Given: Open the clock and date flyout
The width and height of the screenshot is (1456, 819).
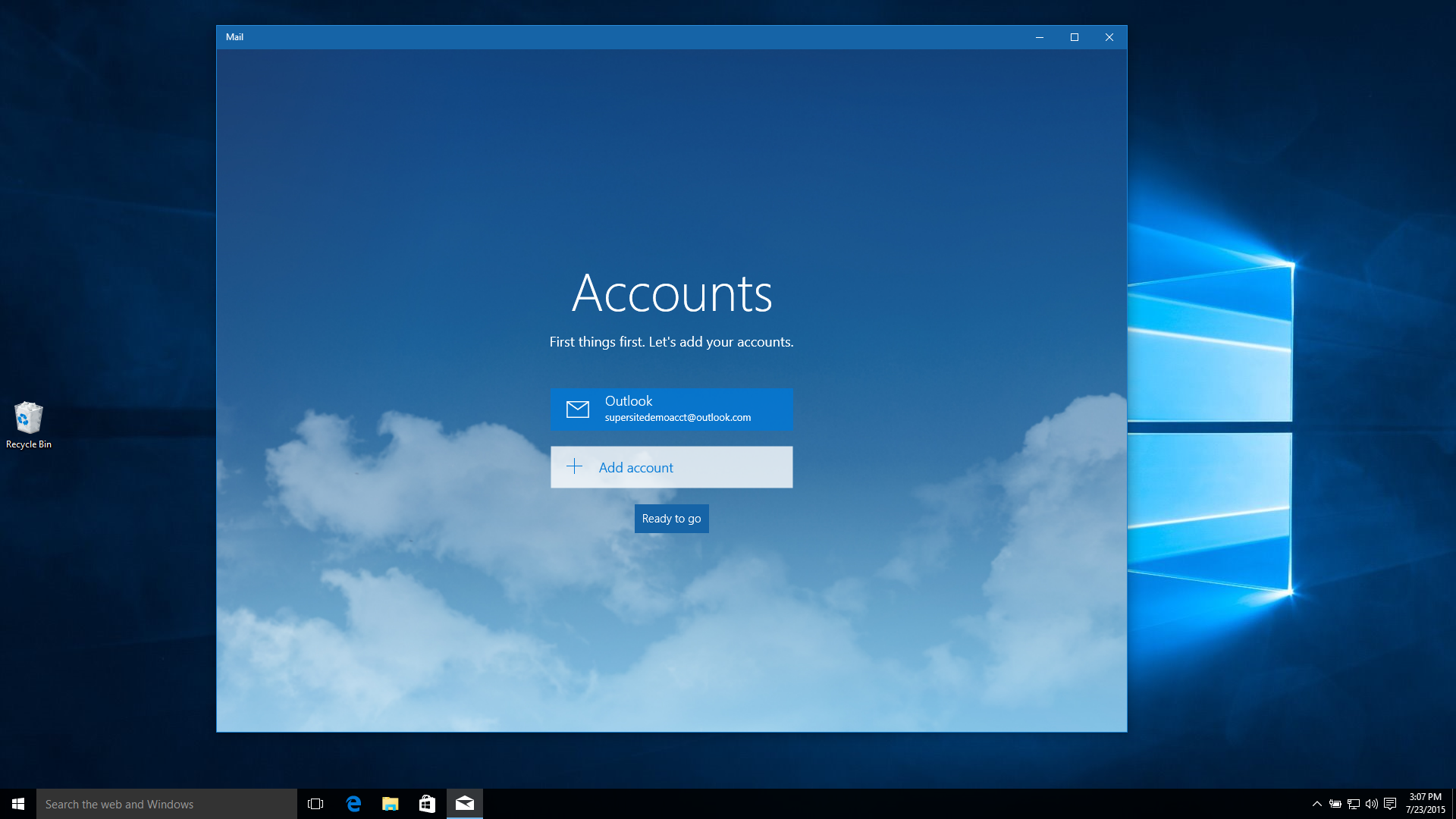Looking at the screenshot, I should [x=1425, y=804].
